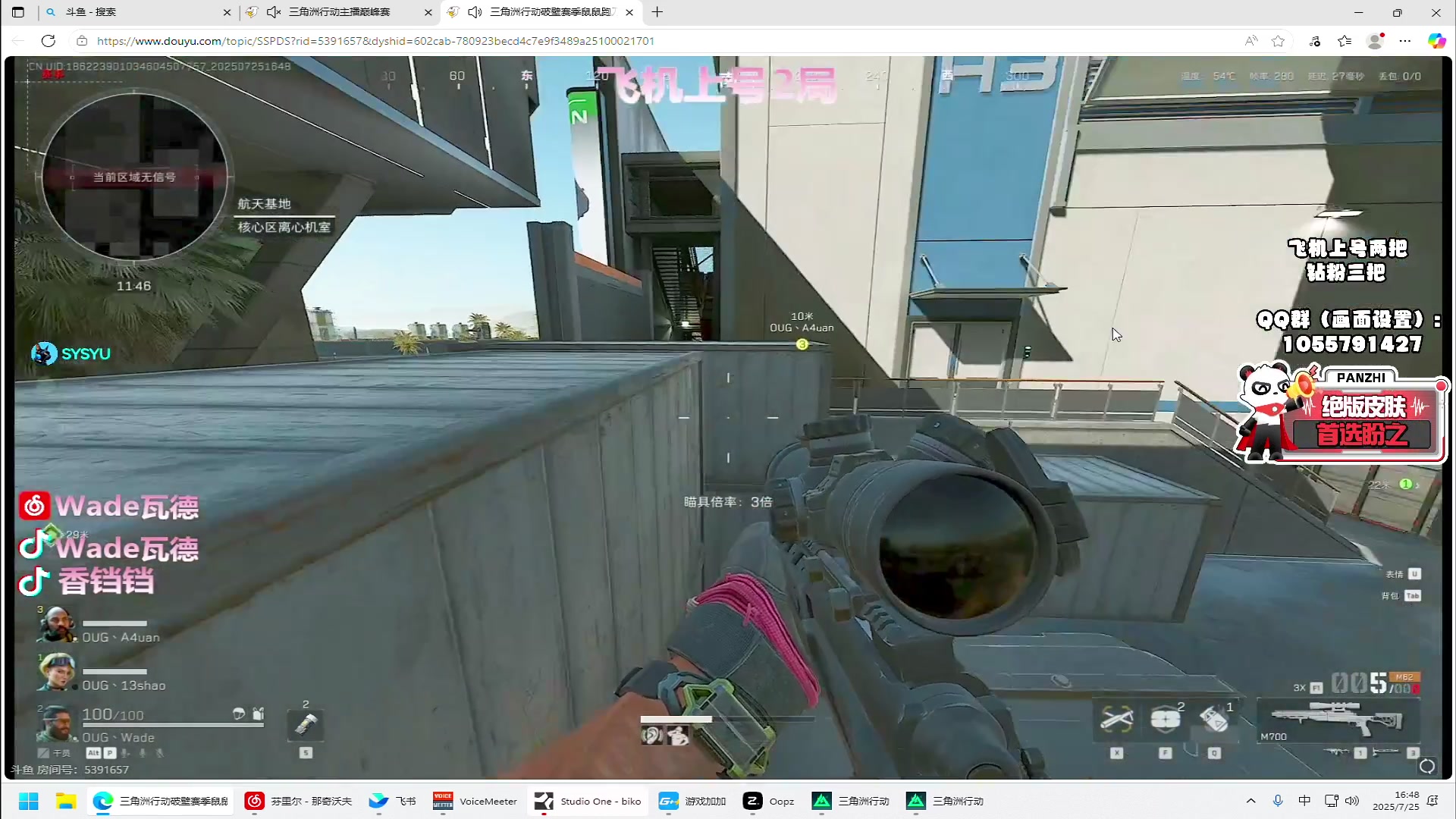Click the 背包 Tab backpack button
The height and width of the screenshot is (819, 1456).
(x=1401, y=596)
